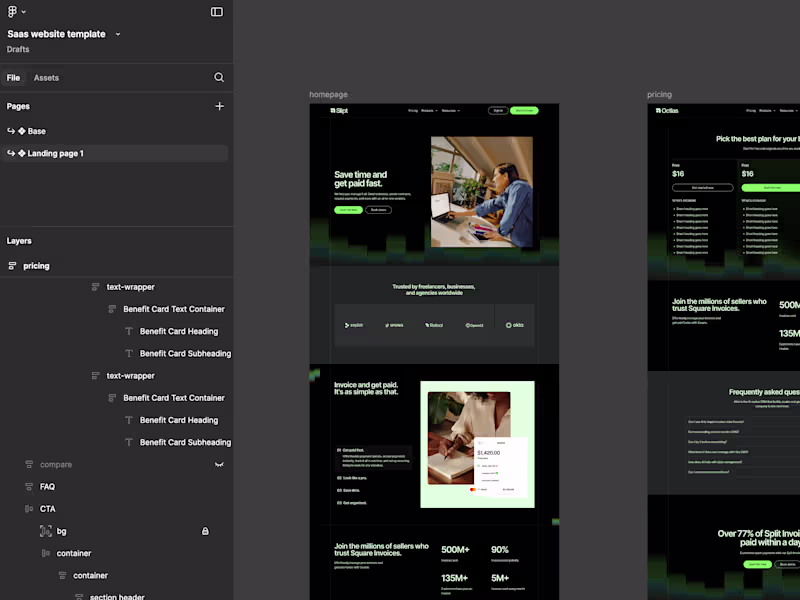Click the 5M+ statistic on homepage

[x=500, y=578]
